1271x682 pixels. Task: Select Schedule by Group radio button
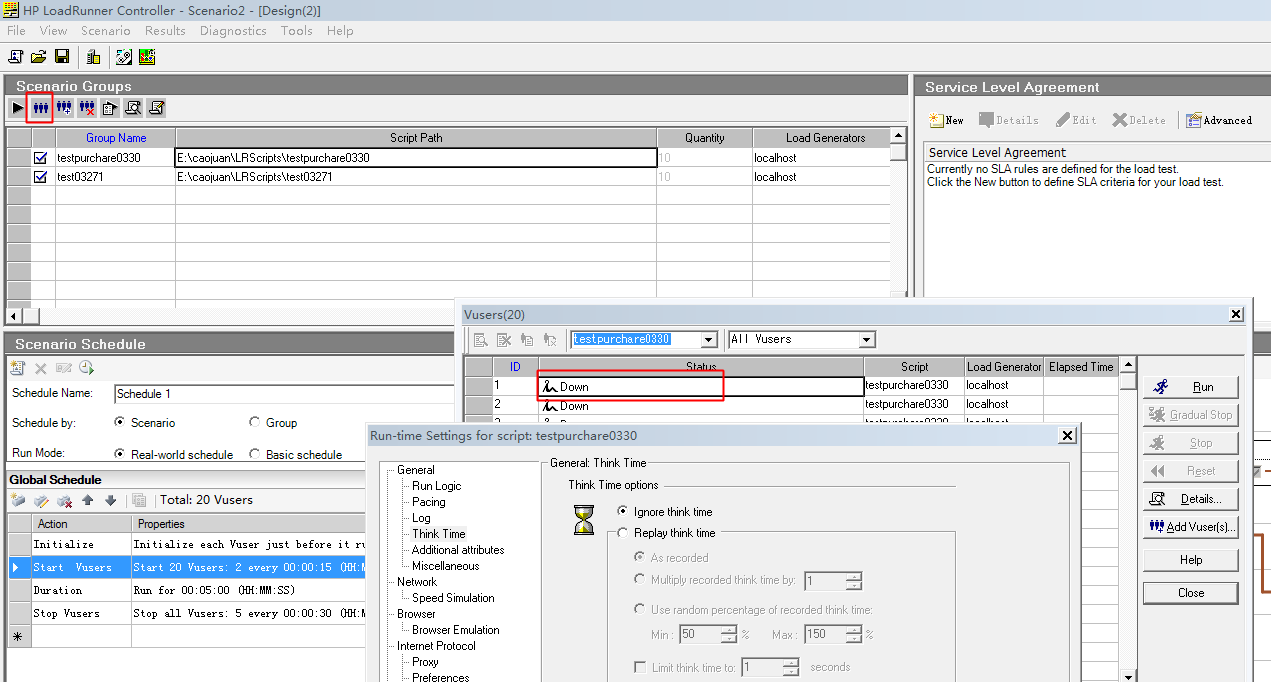coord(254,423)
